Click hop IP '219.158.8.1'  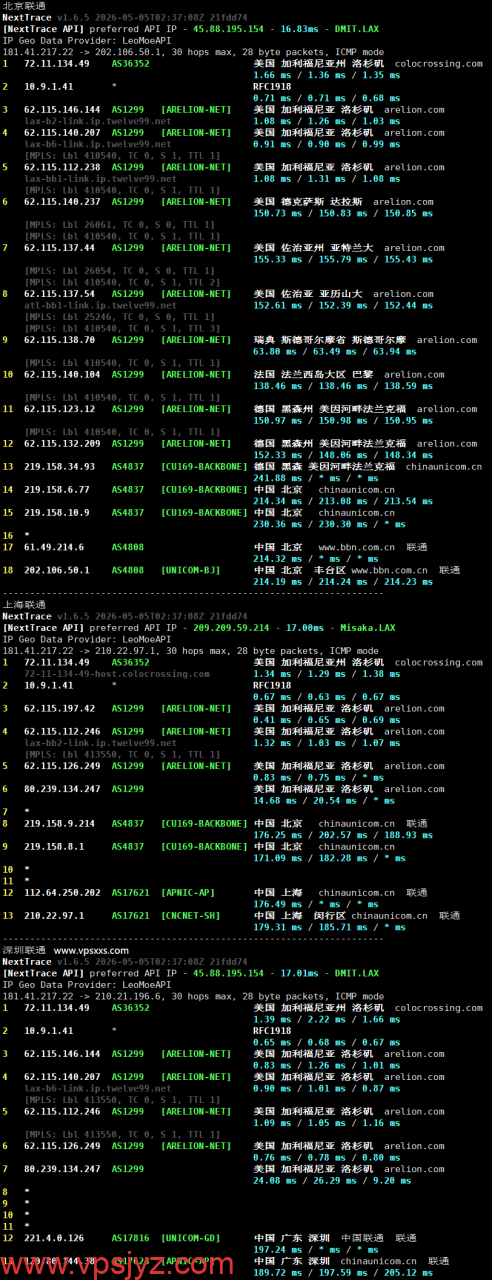tap(54, 846)
